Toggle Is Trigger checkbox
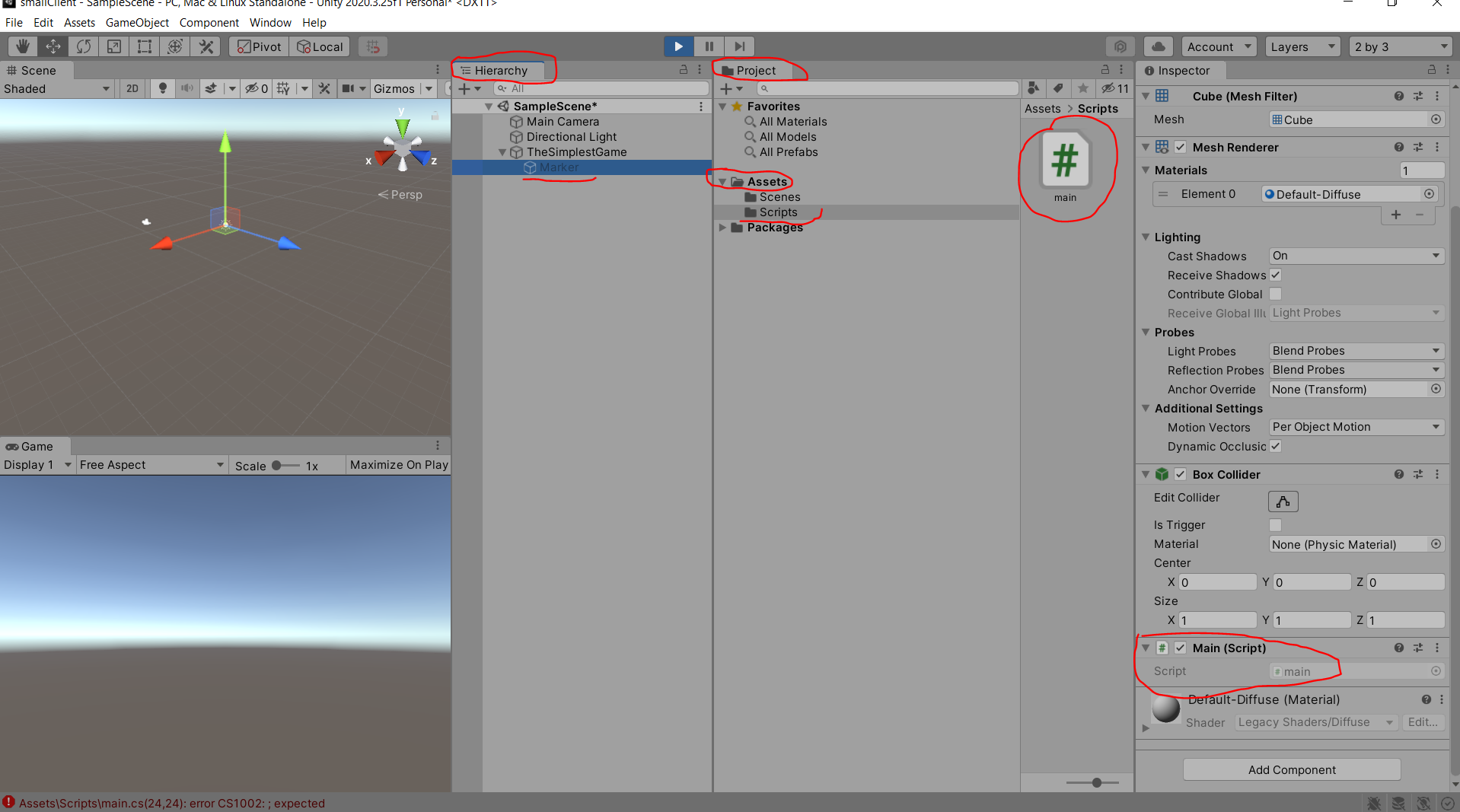This screenshot has height=812, width=1460. click(1276, 525)
